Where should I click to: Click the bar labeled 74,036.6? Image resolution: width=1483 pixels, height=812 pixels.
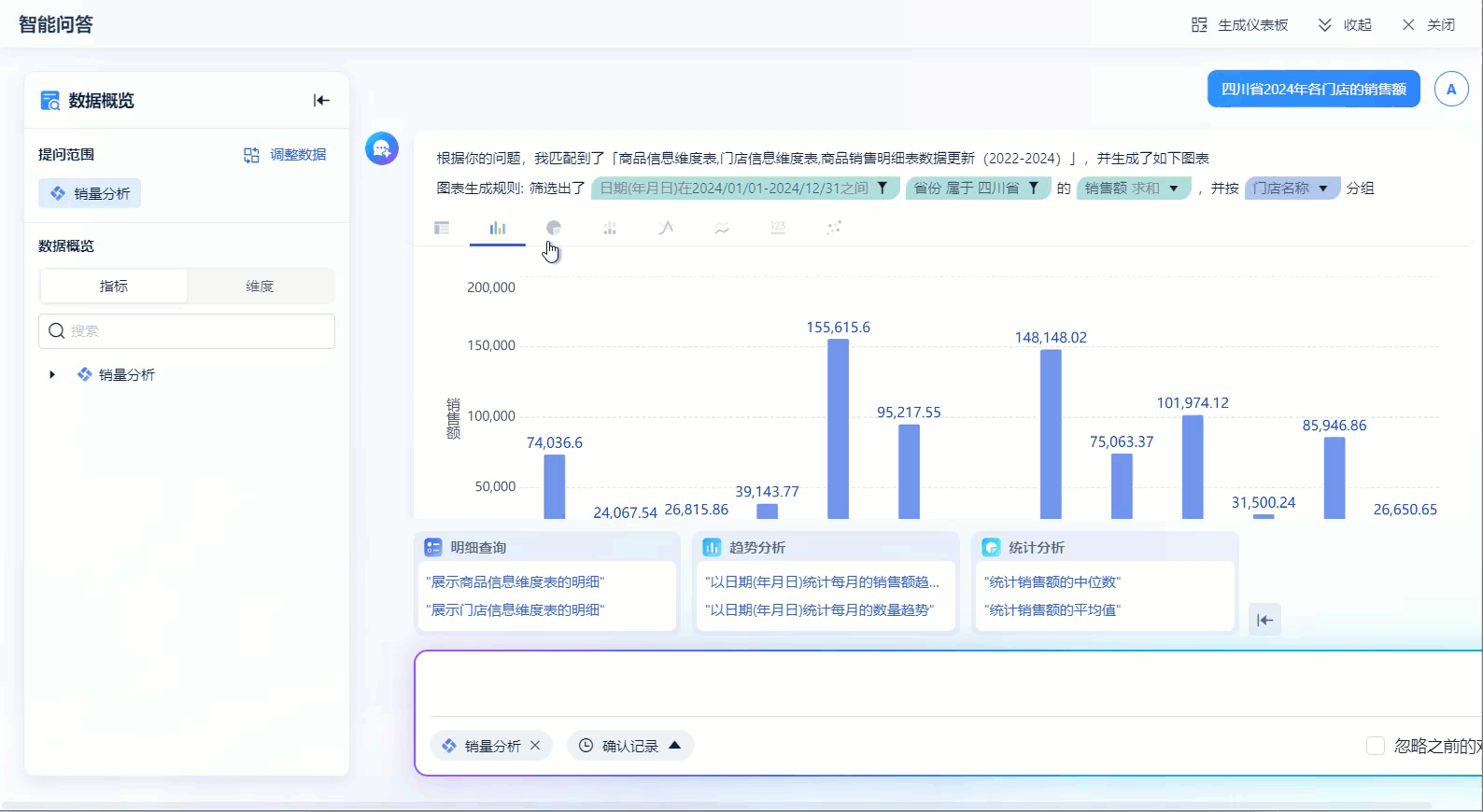point(555,486)
